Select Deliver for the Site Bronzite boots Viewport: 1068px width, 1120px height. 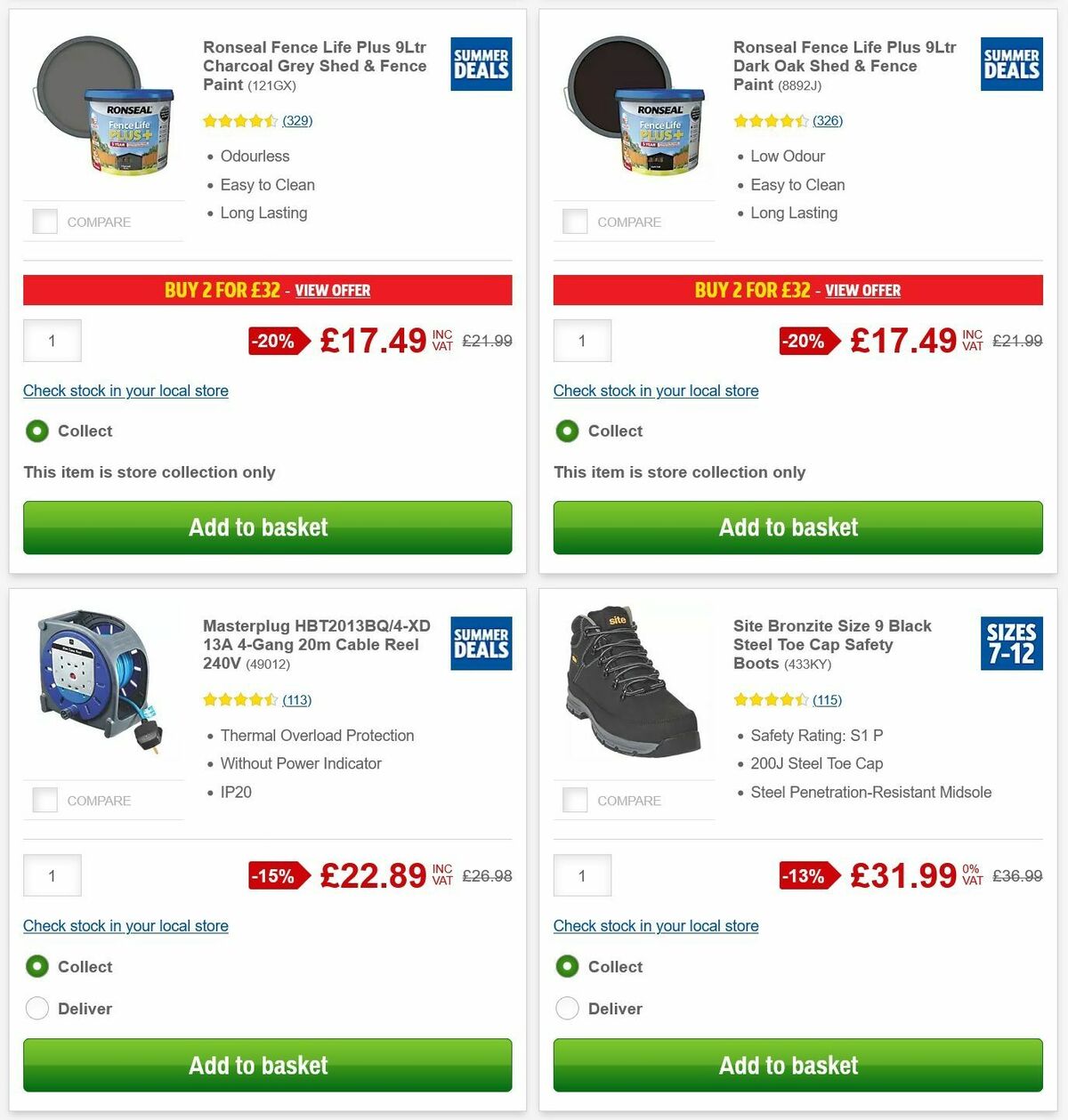(567, 1008)
